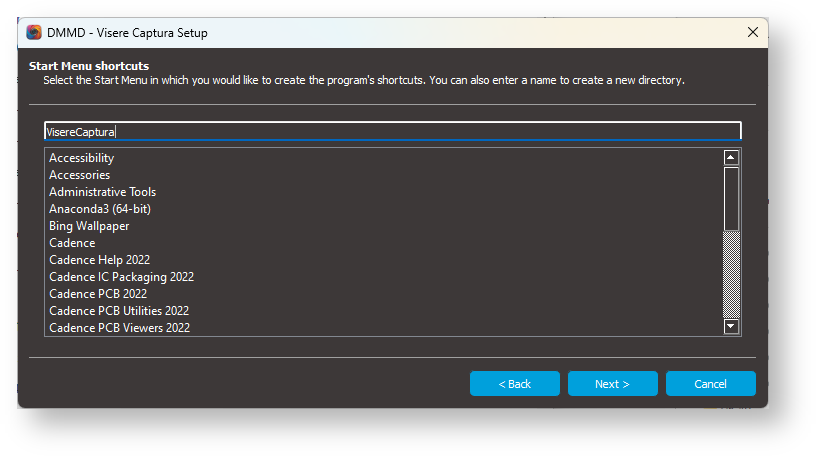
Task: Close the setup dialog window
Action: point(752,32)
